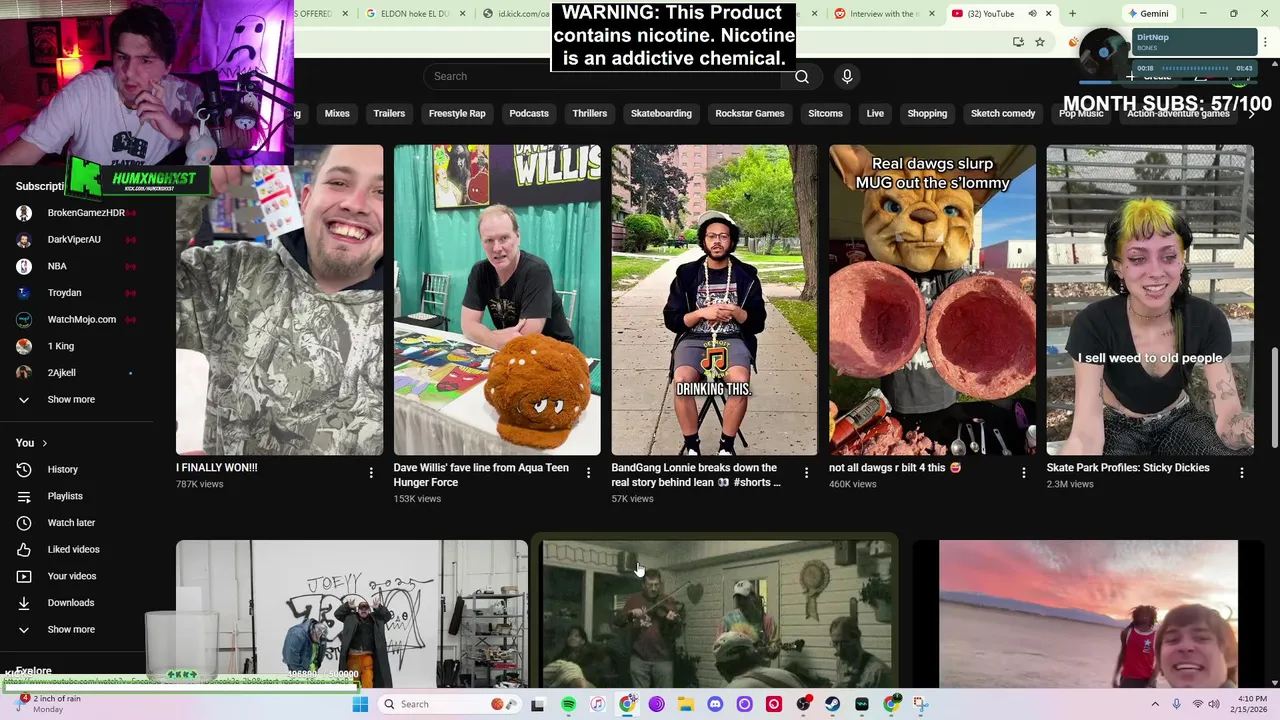Open Windows Start menu
1280x720 pixels.
point(361,704)
